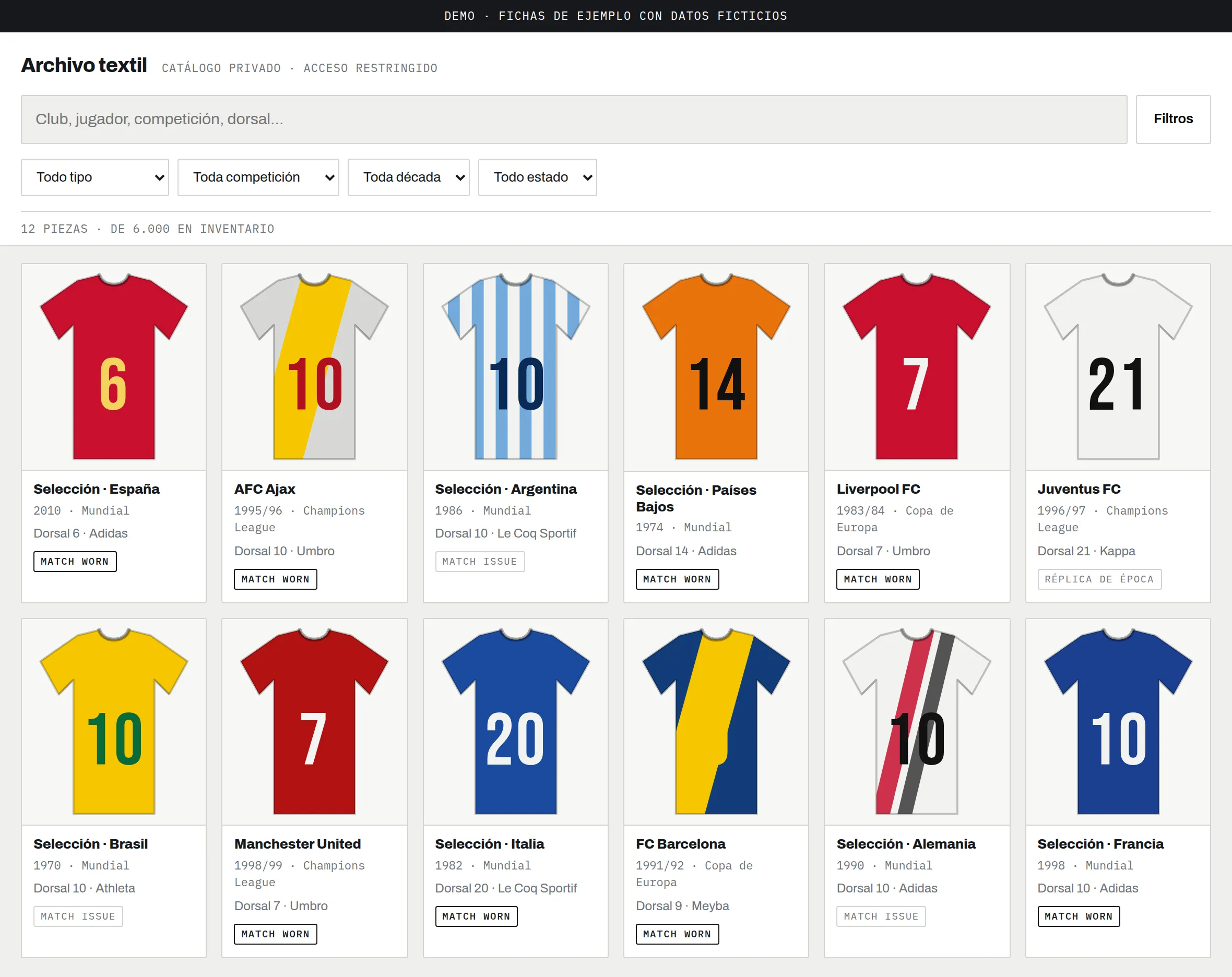This screenshot has width=1232, height=977.
Task: Click MATCH WORN tag on Países Bajos card
Action: coord(677,579)
